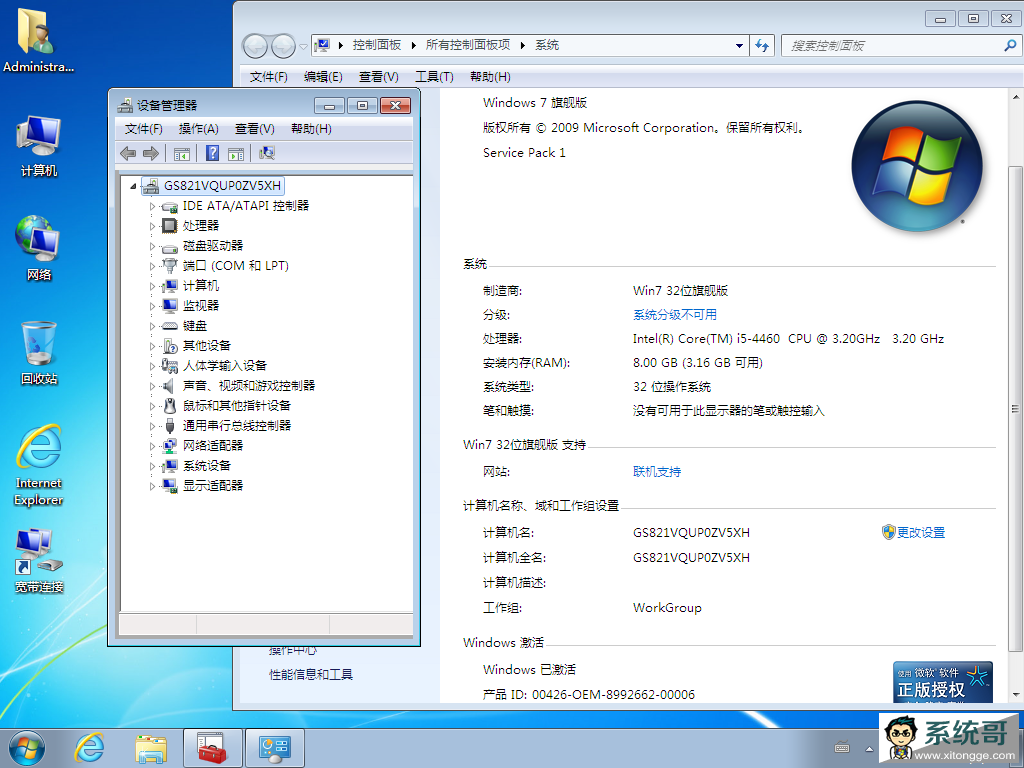Open the 查看(V) menu in the System window
Viewport: 1024px width, 768px height.
(379, 77)
